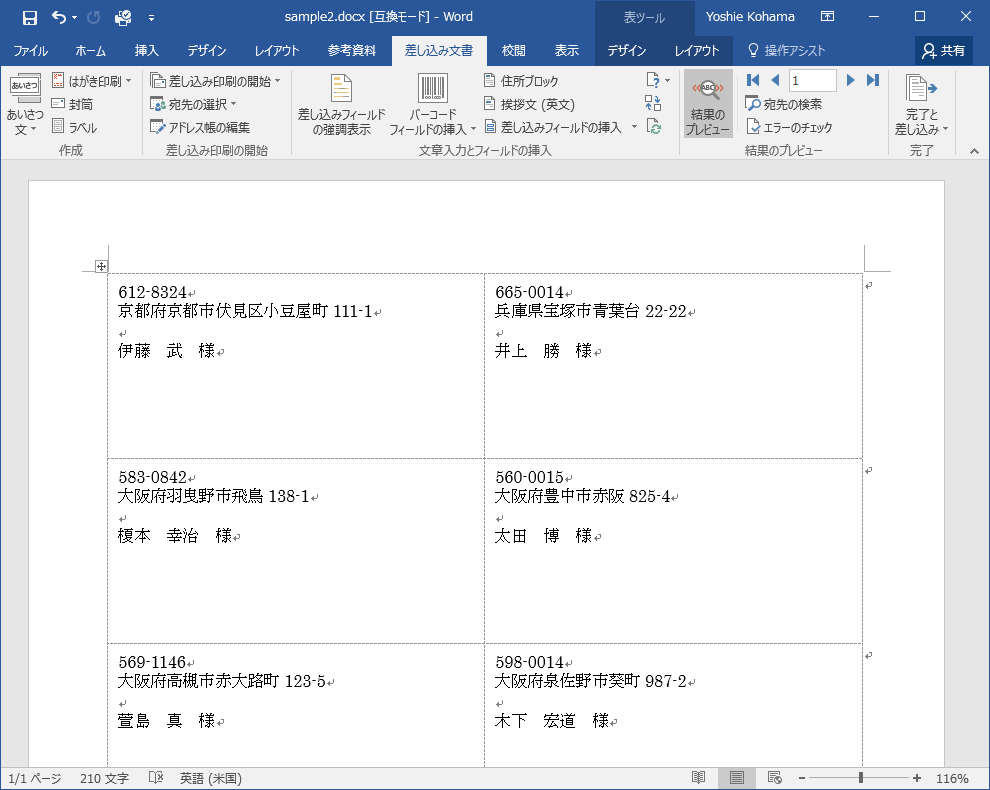Open Customize Quick Access Toolbar dropdown

152,18
